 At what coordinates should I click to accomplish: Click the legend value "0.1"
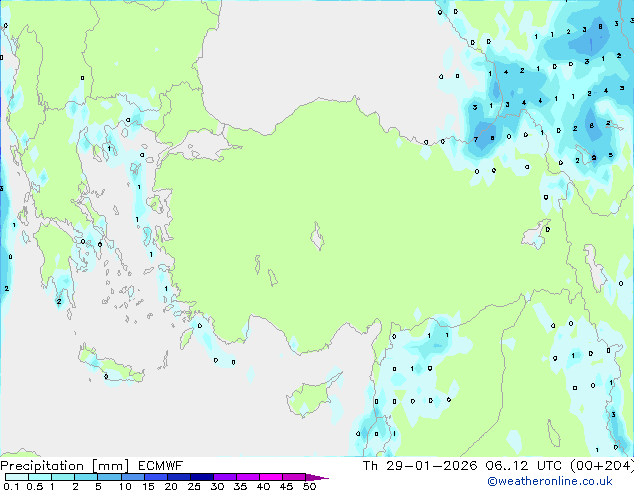click(x=11, y=486)
